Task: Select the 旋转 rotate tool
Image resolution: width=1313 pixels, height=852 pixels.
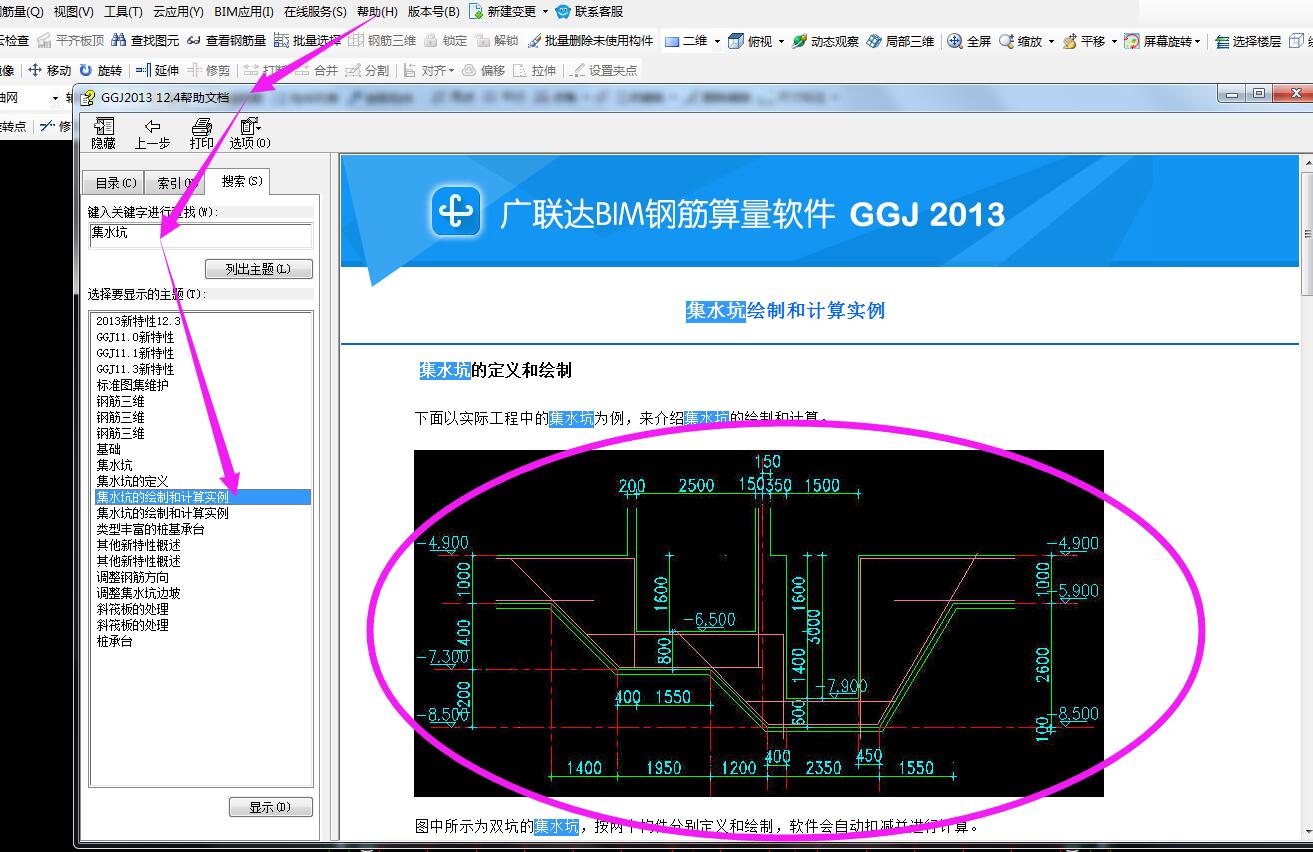Action: [100, 70]
